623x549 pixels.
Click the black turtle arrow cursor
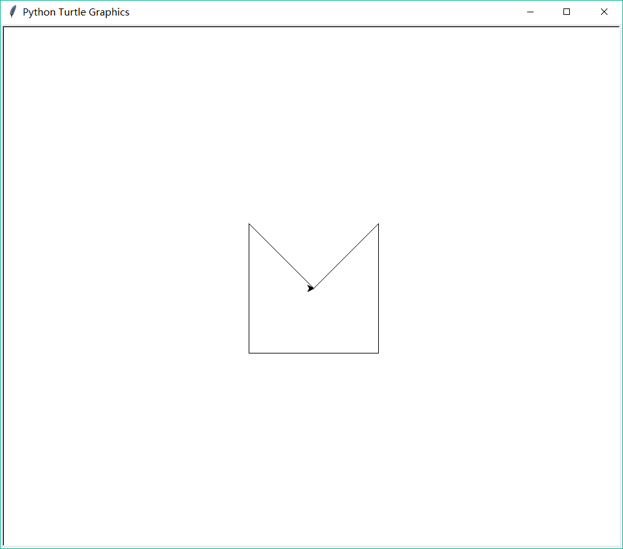(x=311, y=288)
